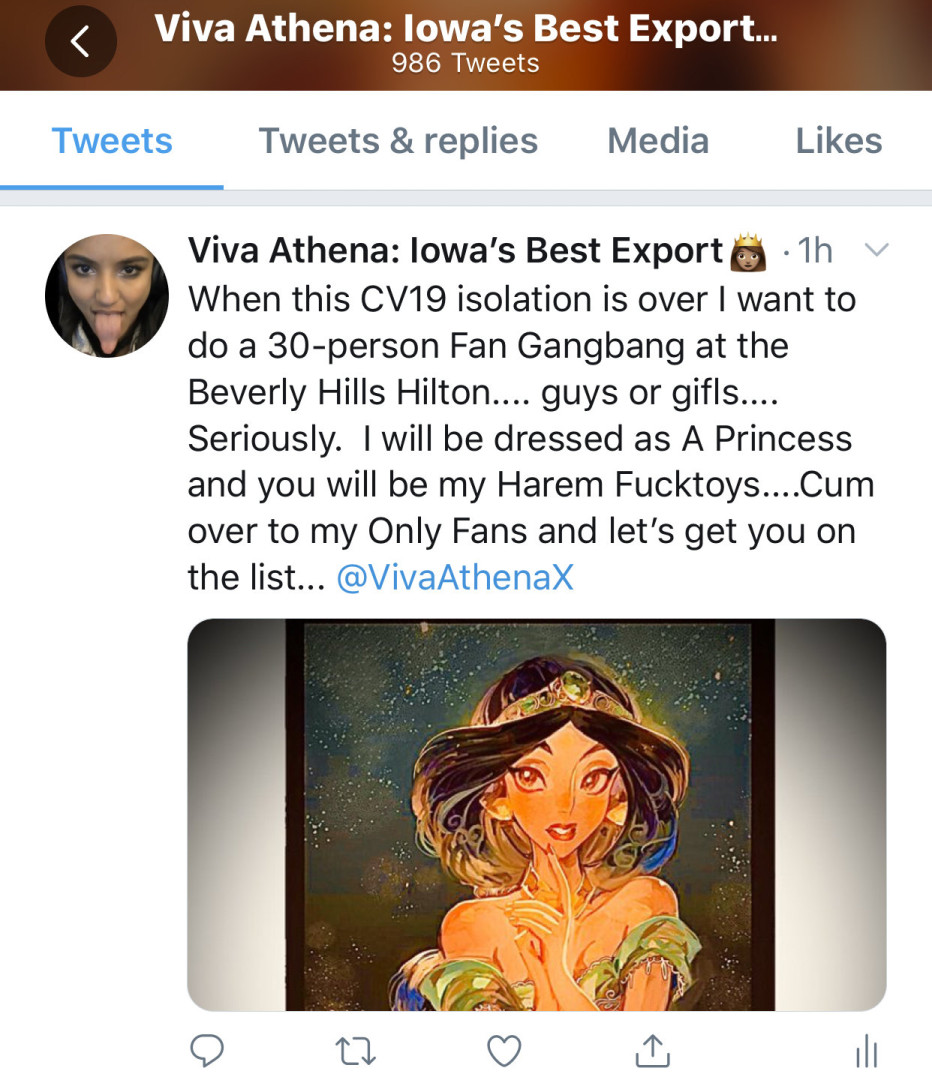Tap the 986 Tweets count subtitle
Image resolution: width=932 pixels, height=1080 pixels.
point(465,64)
